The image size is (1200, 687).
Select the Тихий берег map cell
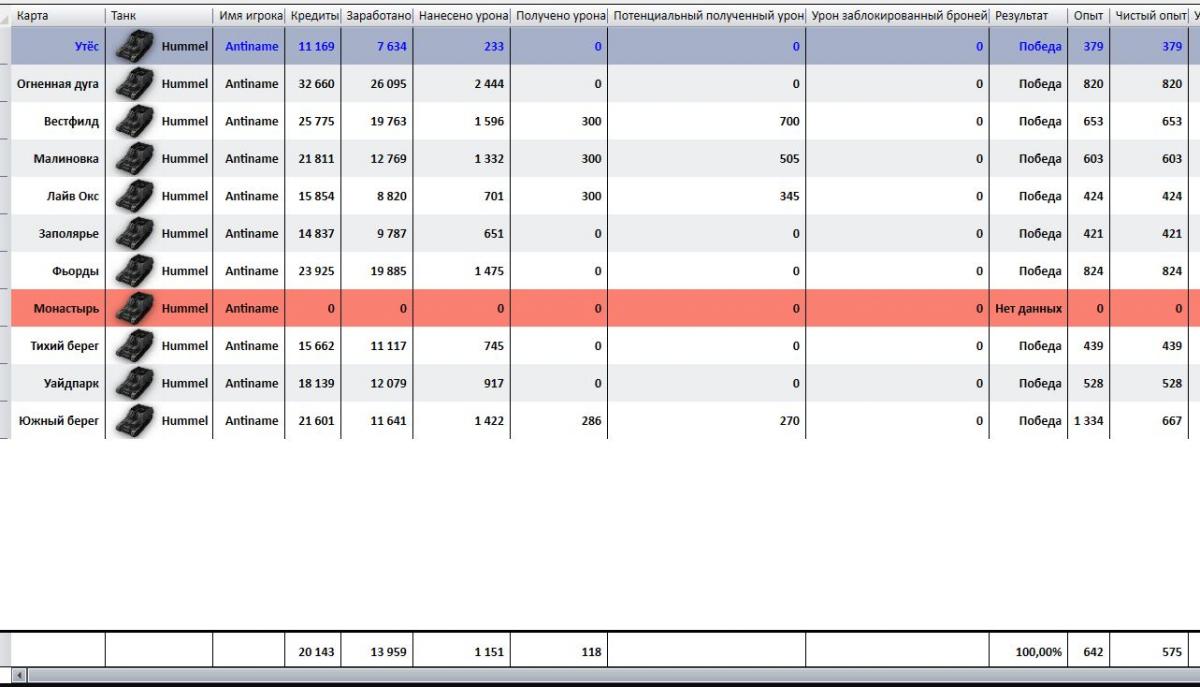click(64, 346)
